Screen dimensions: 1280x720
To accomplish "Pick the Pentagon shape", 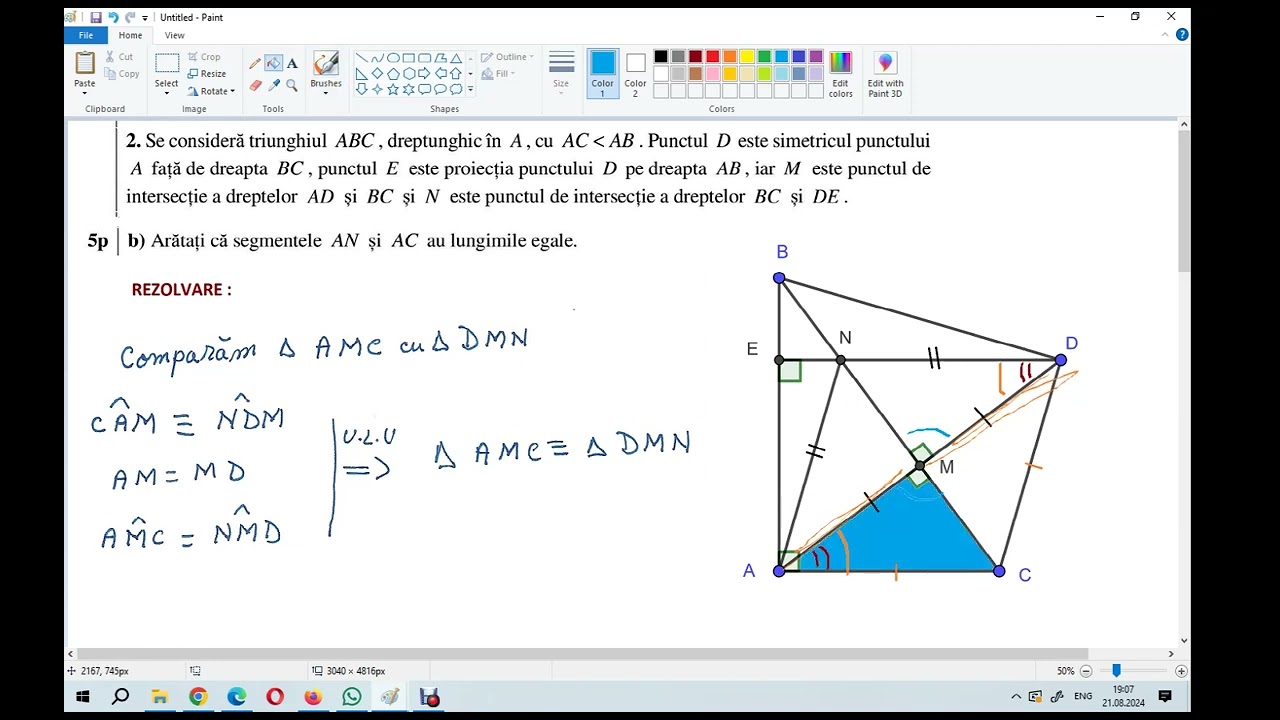I will pos(393,74).
